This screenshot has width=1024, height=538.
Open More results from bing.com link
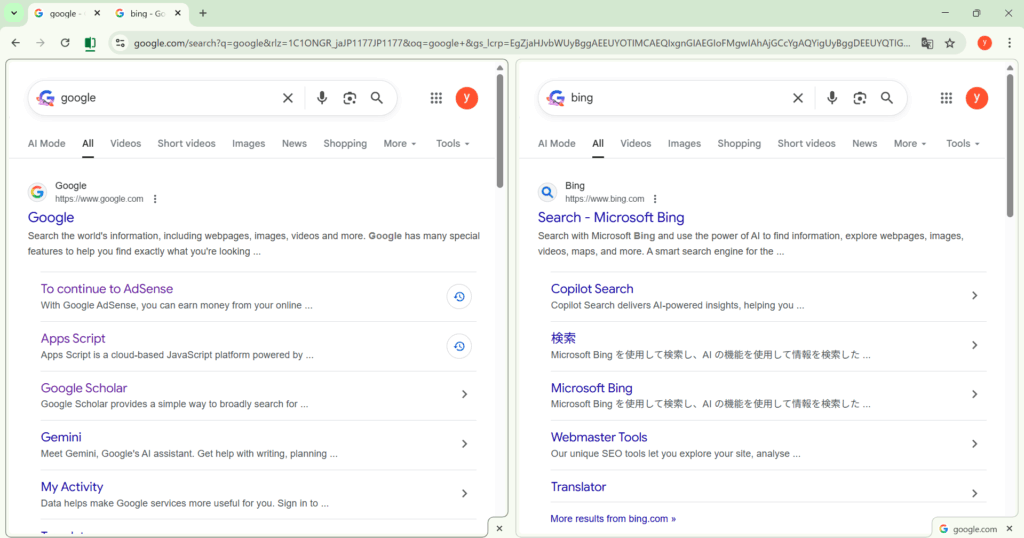(x=613, y=518)
